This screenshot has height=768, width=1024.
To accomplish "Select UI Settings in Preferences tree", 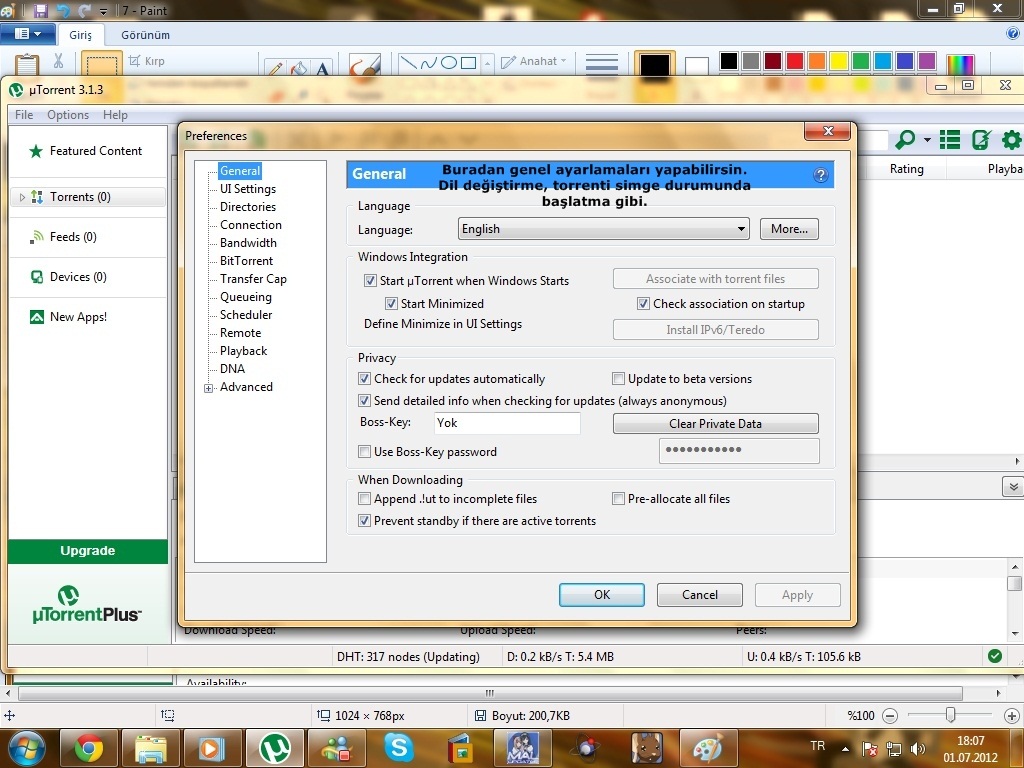I will point(248,189).
